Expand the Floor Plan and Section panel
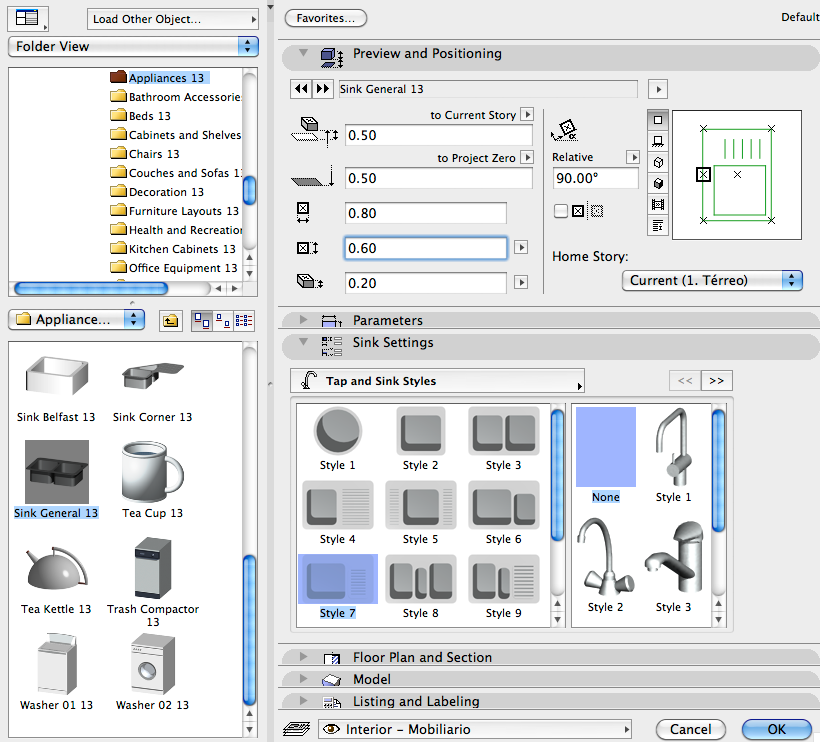Image resolution: width=820 pixels, height=742 pixels. point(303,657)
